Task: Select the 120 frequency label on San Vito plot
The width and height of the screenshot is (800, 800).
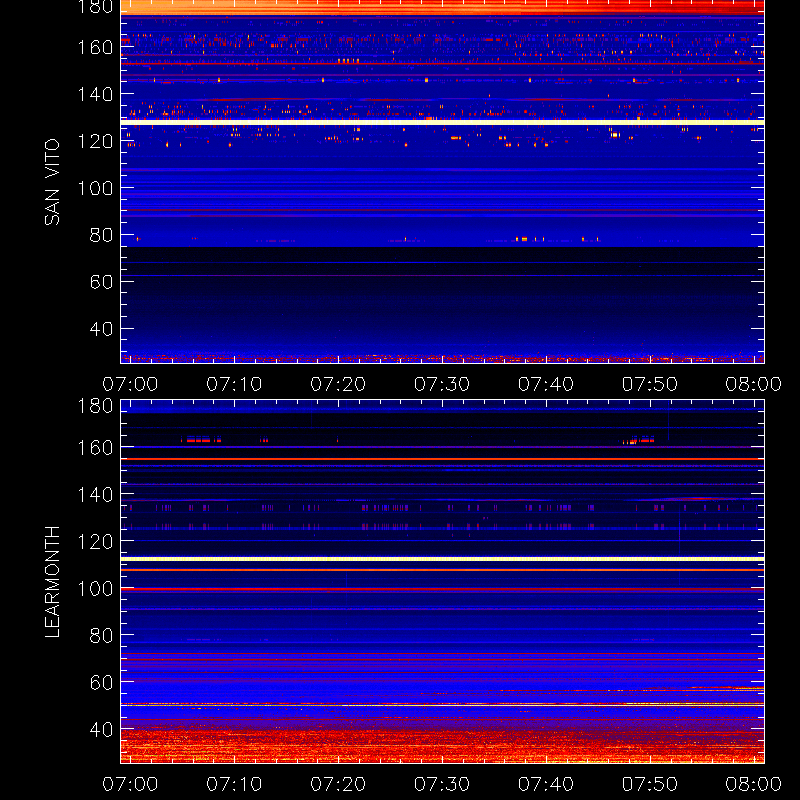Action: pos(95,141)
